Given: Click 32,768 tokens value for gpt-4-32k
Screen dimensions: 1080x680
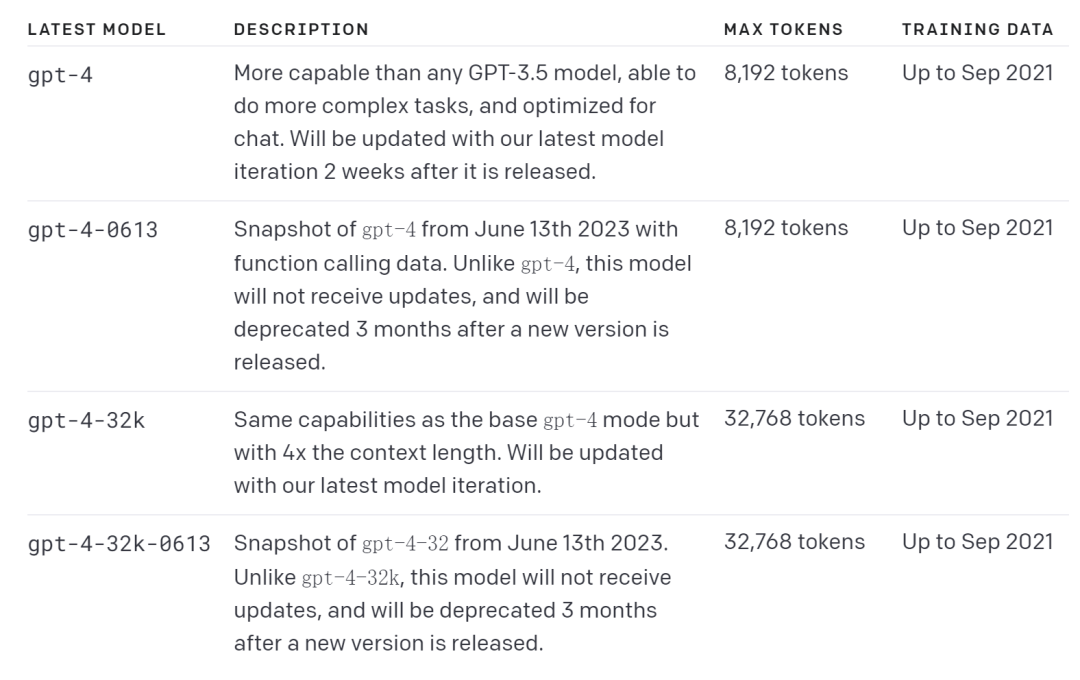Looking at the screenshot, I should (794, 418).
